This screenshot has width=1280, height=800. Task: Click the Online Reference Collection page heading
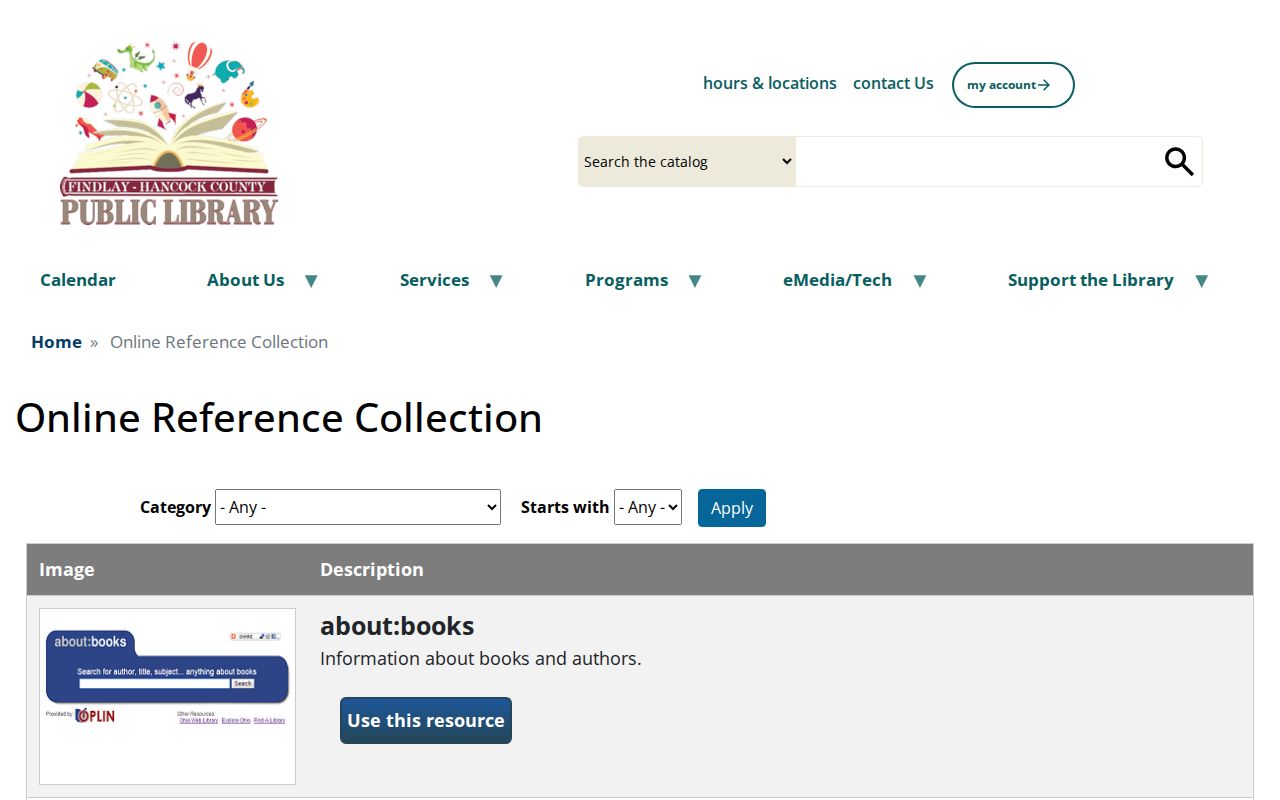point(279,417)
